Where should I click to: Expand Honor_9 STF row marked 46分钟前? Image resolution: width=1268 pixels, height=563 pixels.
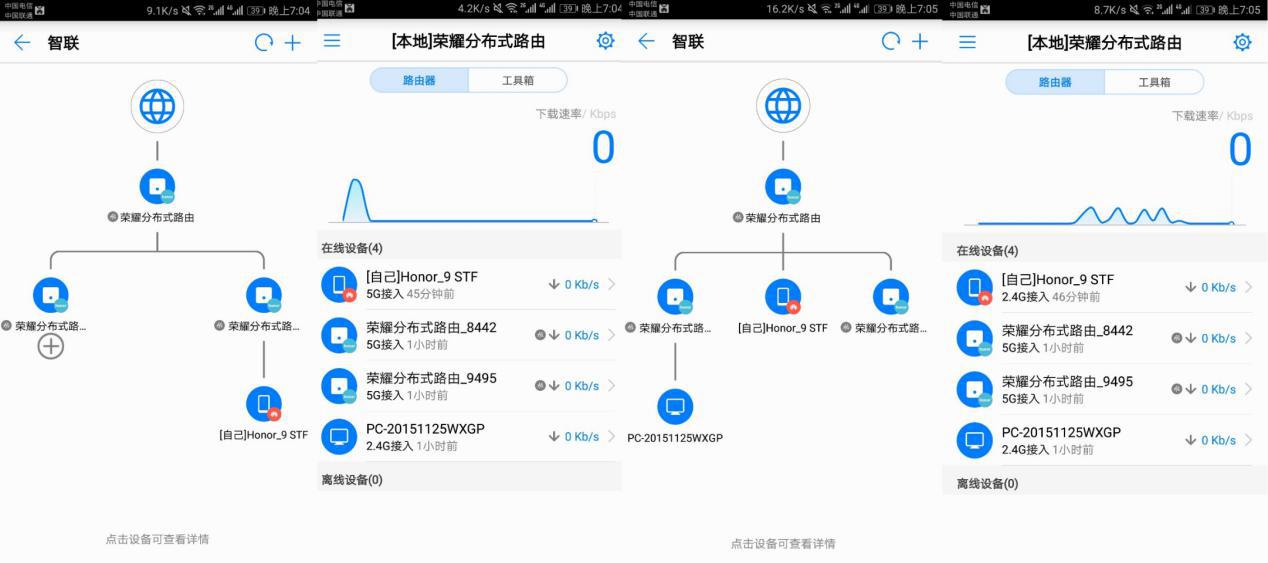1105,287
